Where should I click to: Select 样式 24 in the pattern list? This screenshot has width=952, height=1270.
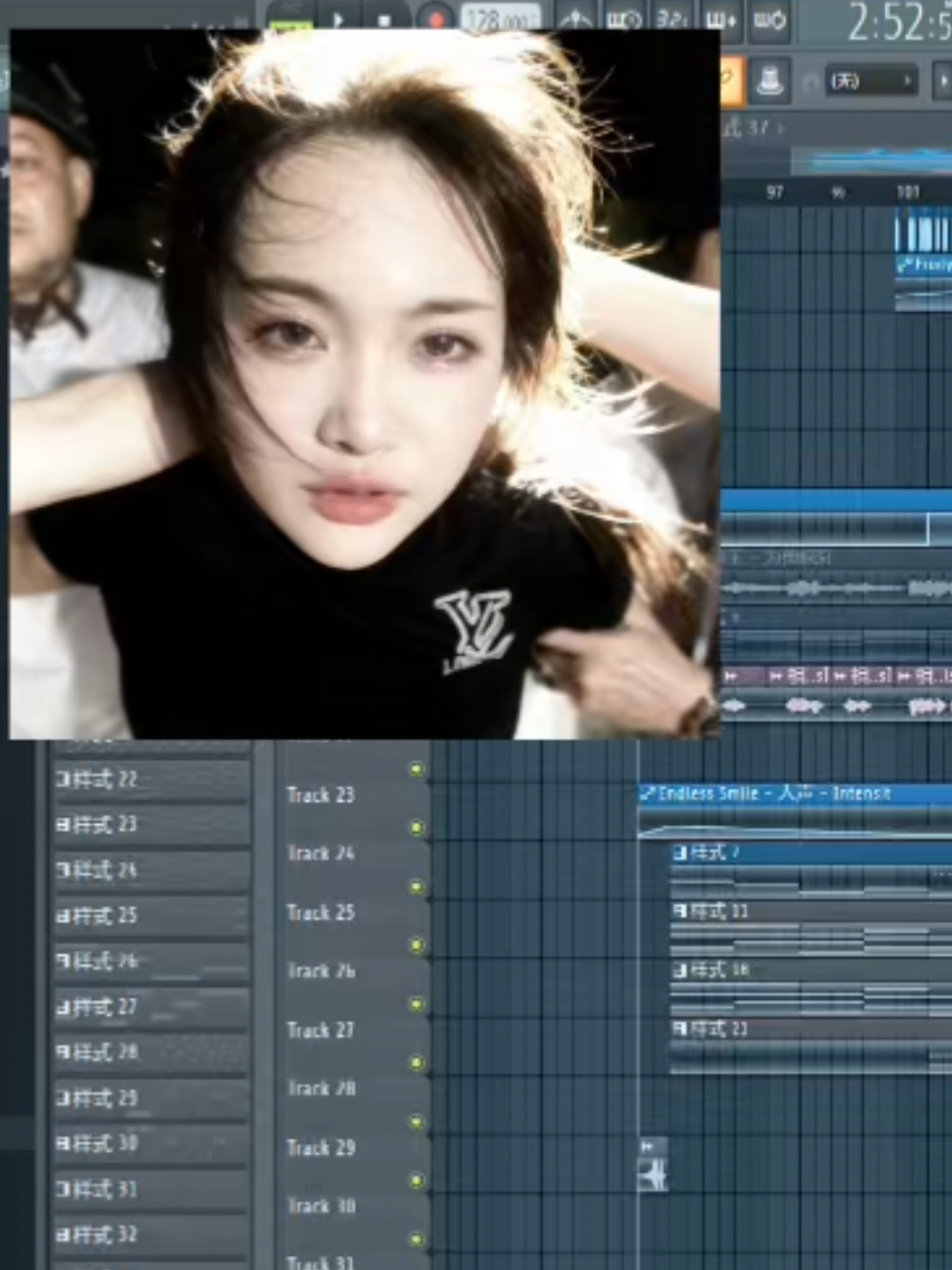(151, 870)
